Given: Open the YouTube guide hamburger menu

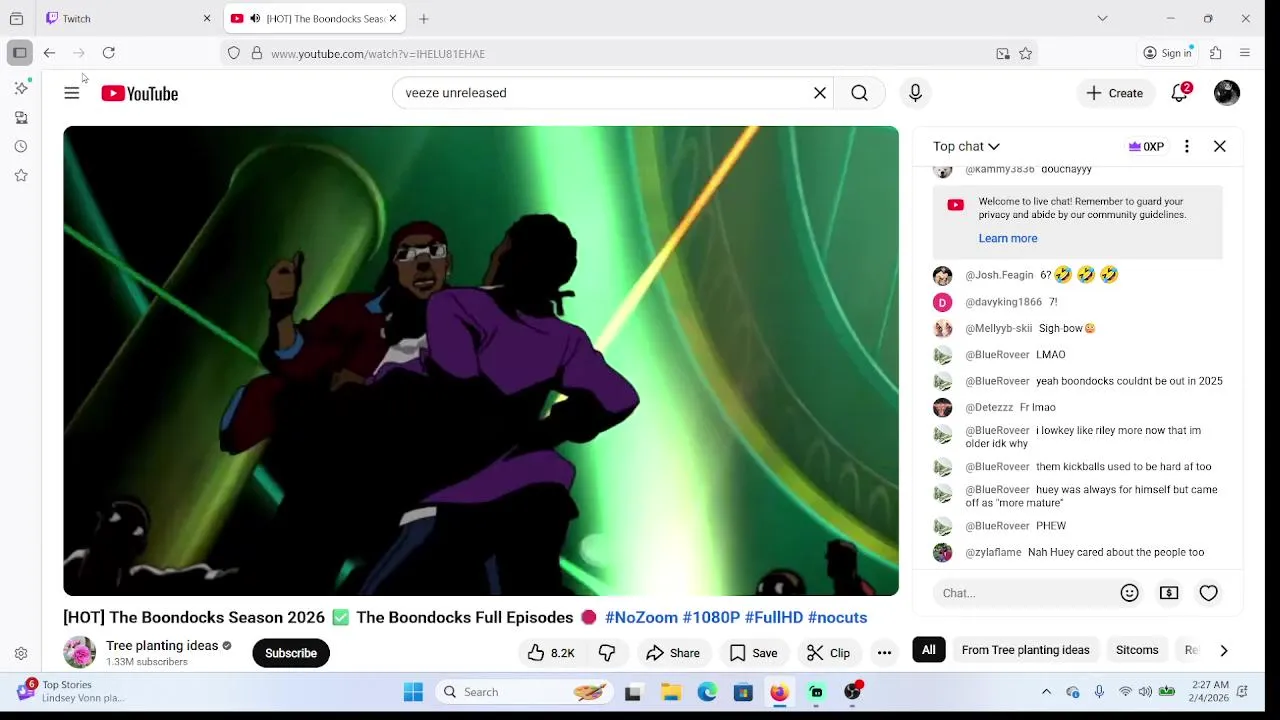Looking at the screenshot, I should [72, 93].
